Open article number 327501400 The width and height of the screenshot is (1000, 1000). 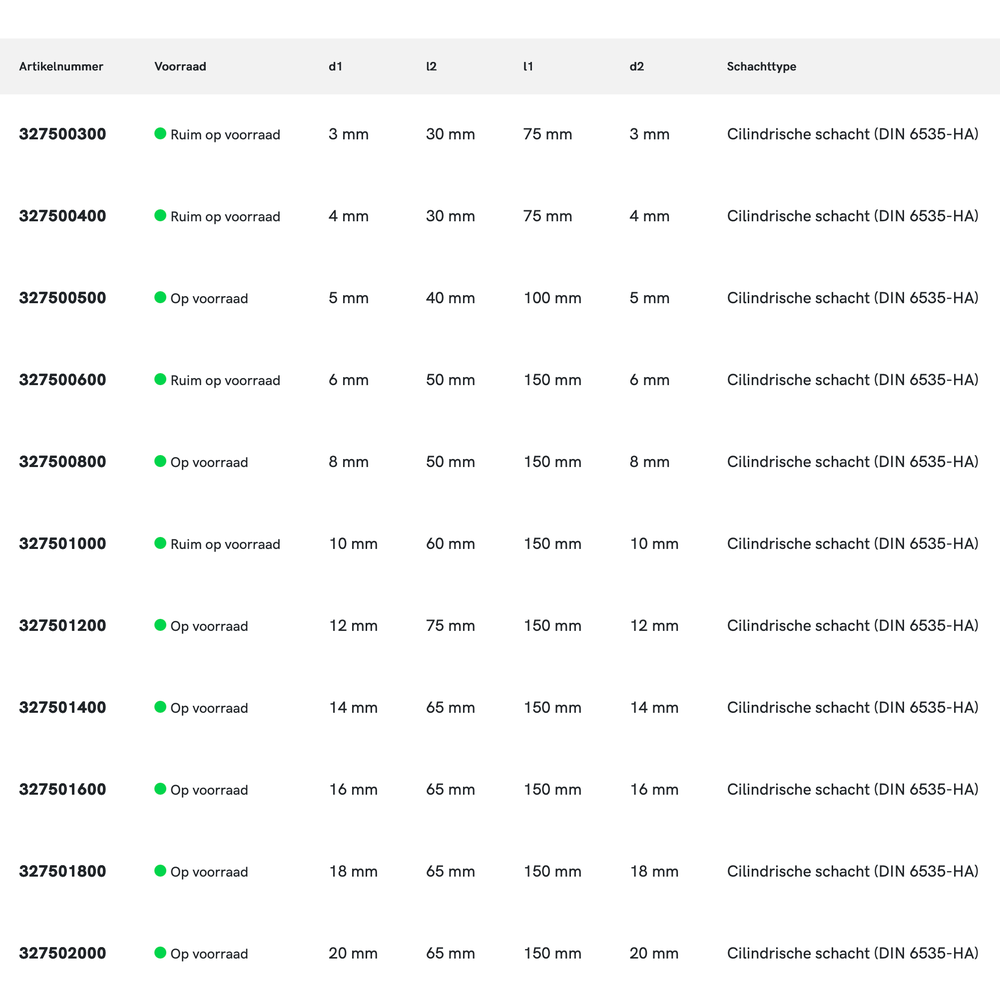pos(62,708)
